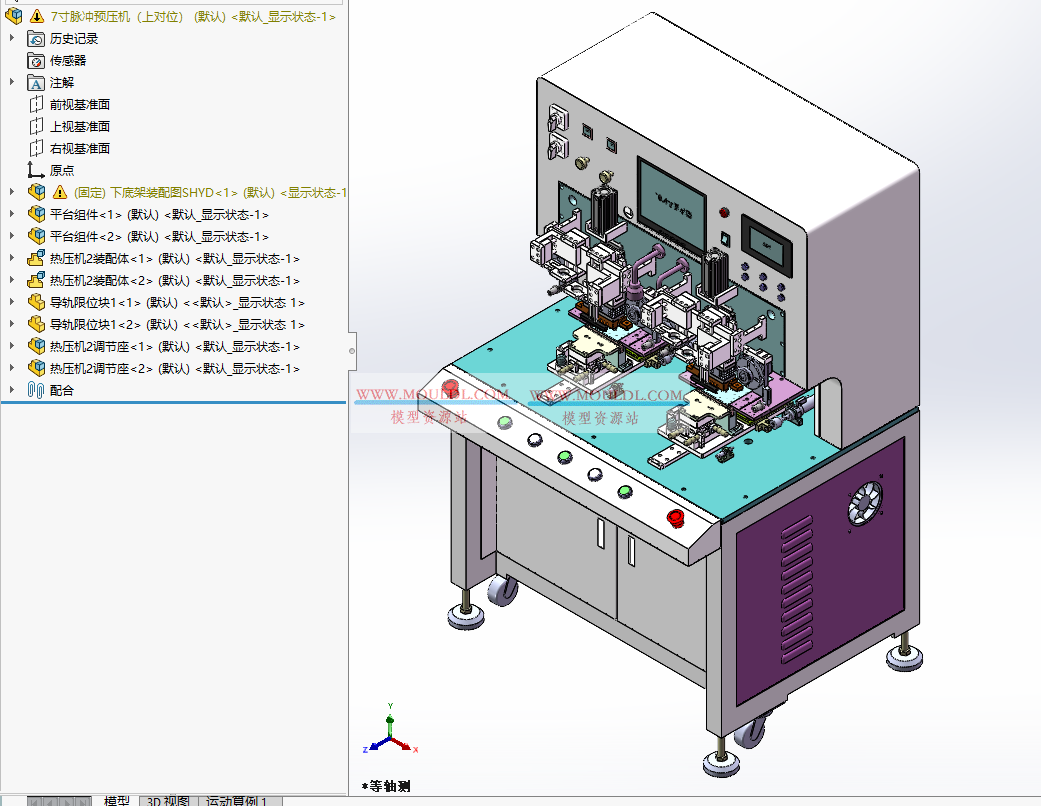Switch to the 3D视图 tab
Image resolution: width=1041 pixels, height=806 pixels.
(x=167, y=801)
